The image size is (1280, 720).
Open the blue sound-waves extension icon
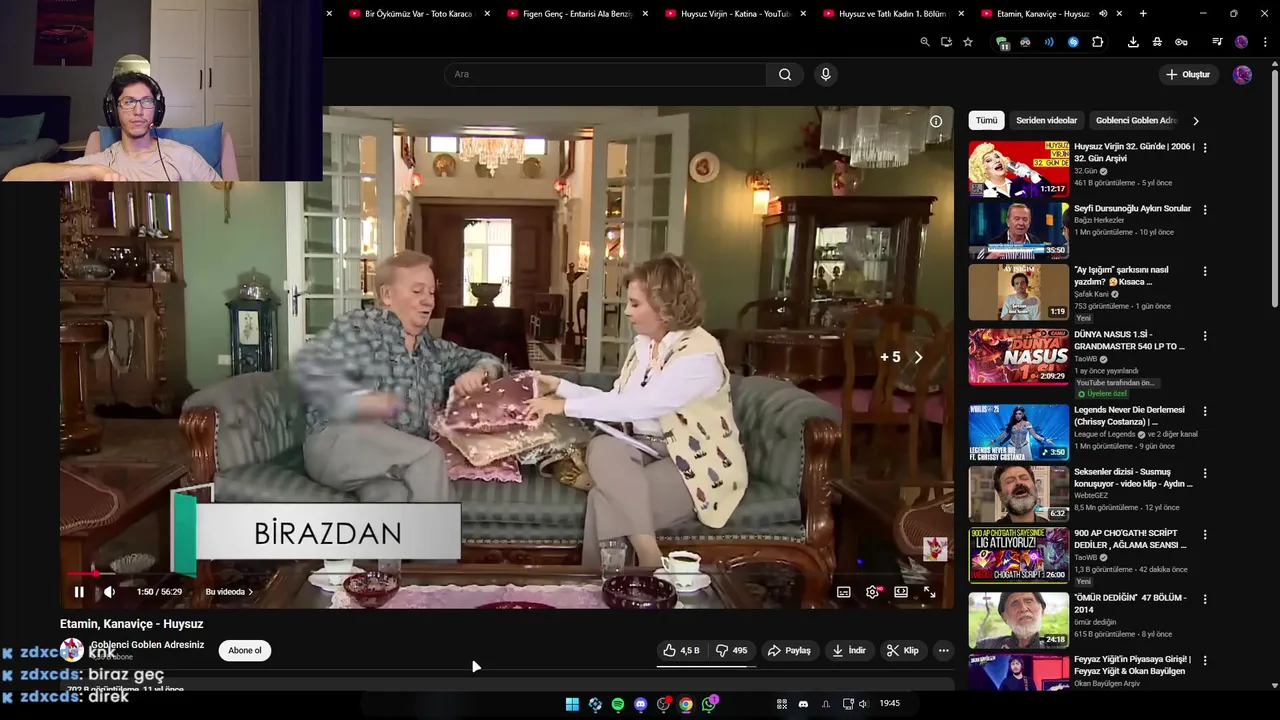[x=1049, y=42]
